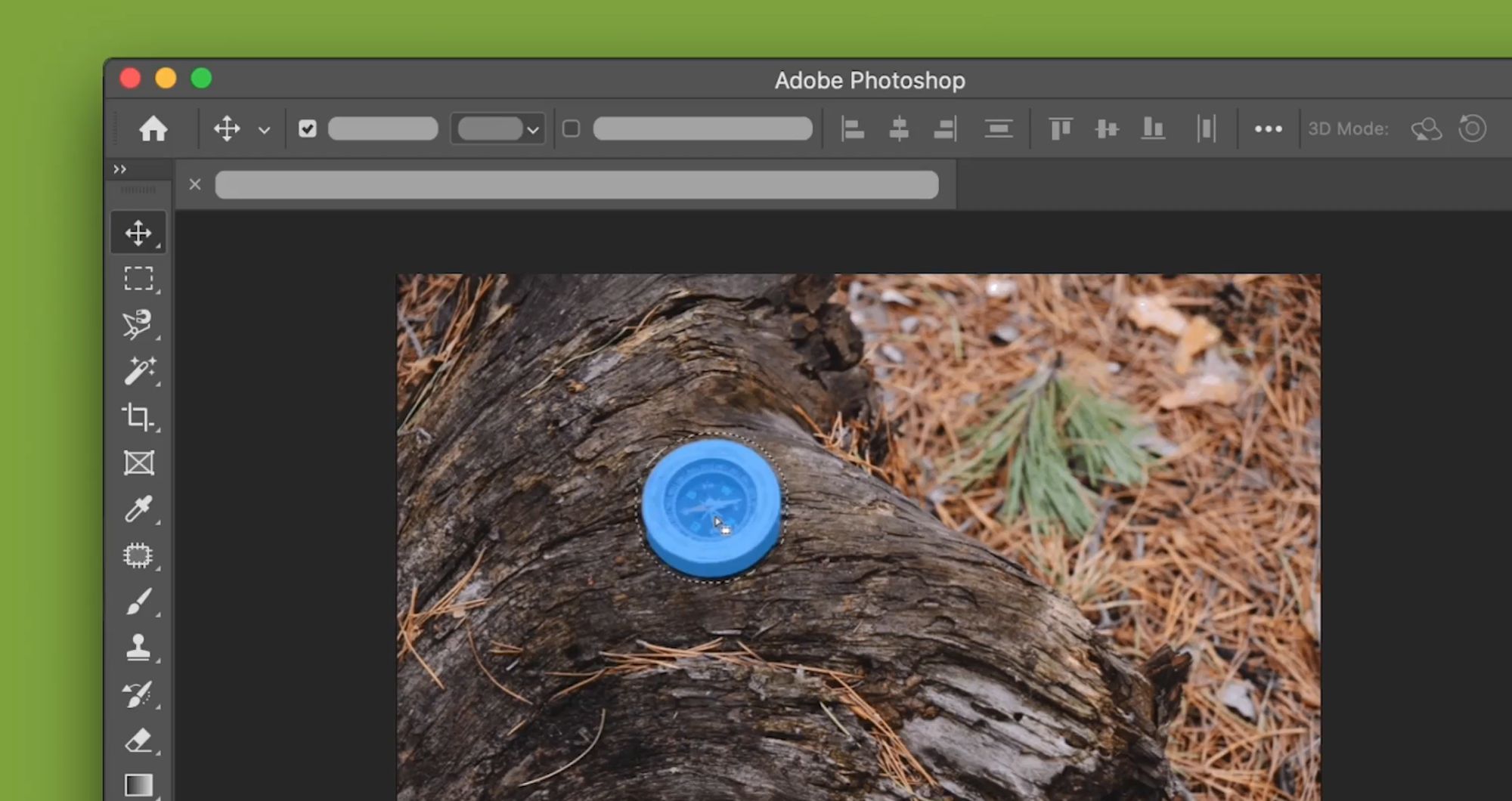Select the Eraser tool
Image resolution: width=1512 pixels, height=801 pixels.
(138, 741)
